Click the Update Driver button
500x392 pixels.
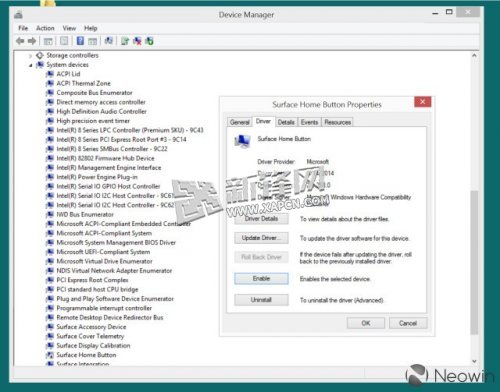click(x=261, y=238)
